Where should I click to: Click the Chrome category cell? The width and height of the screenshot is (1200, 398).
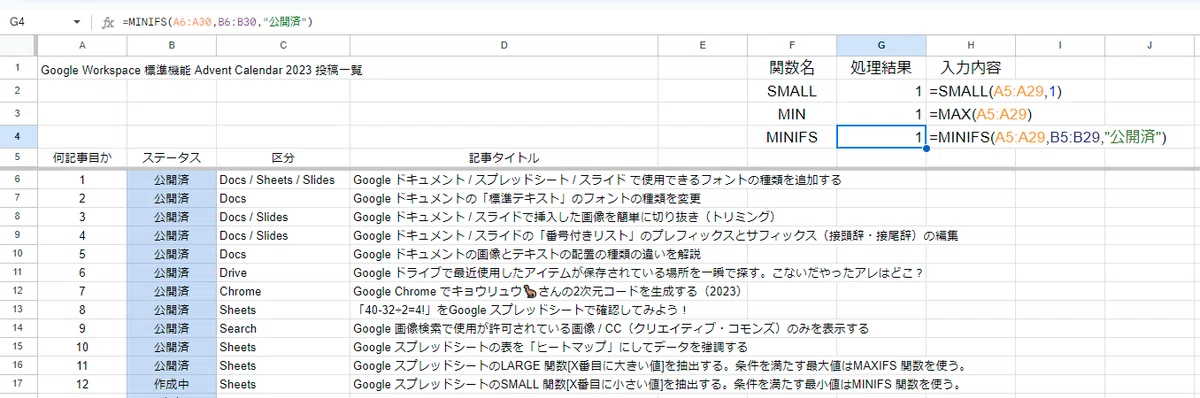click(282, 290)
